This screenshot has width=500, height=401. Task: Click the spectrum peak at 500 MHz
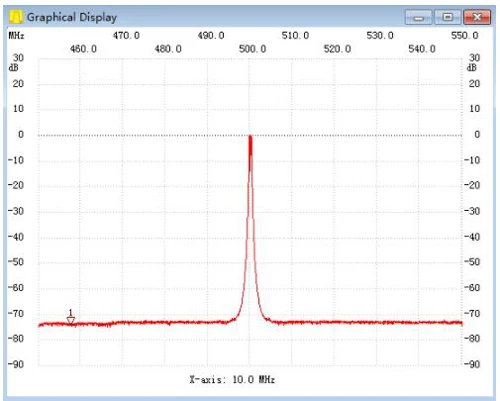click(x=250, y=137)
